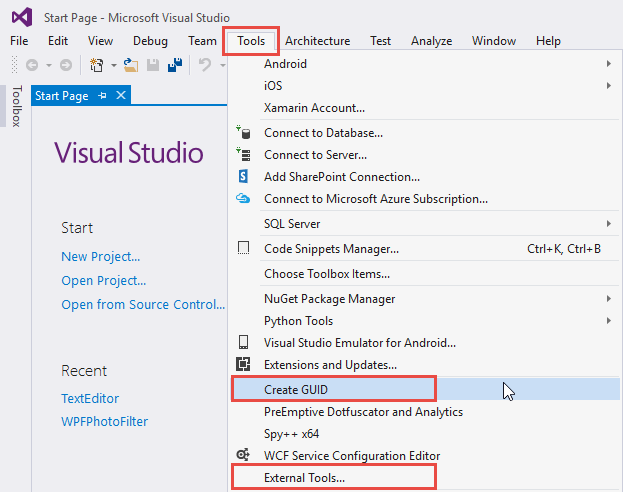623x492 pixels.
Task: Choose WCF Service Configuration Editor entry
Action: point(426,455)
